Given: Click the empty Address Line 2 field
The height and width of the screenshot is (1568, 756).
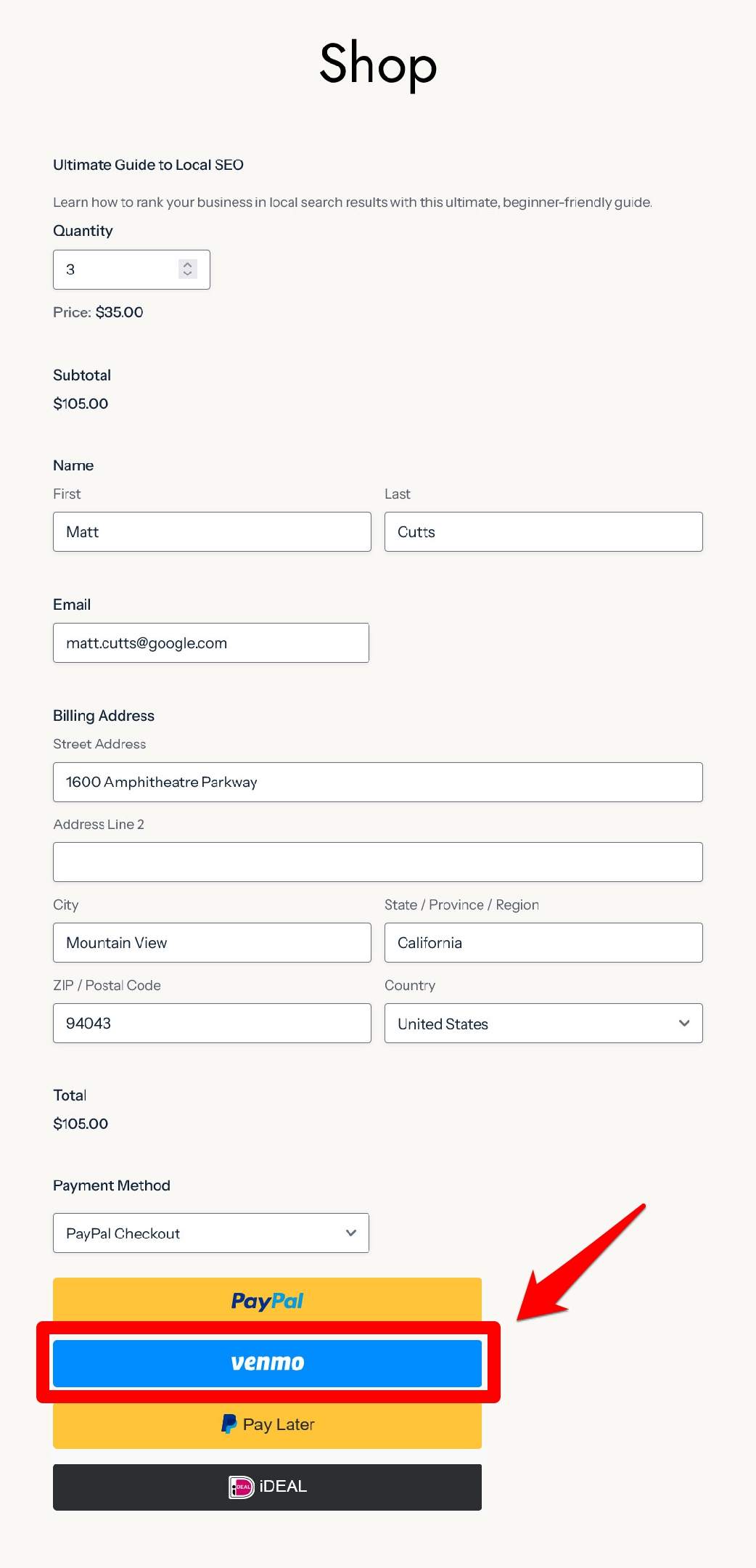Looking at the screenshot, I should pyautogui.click(x=378, y=862).
